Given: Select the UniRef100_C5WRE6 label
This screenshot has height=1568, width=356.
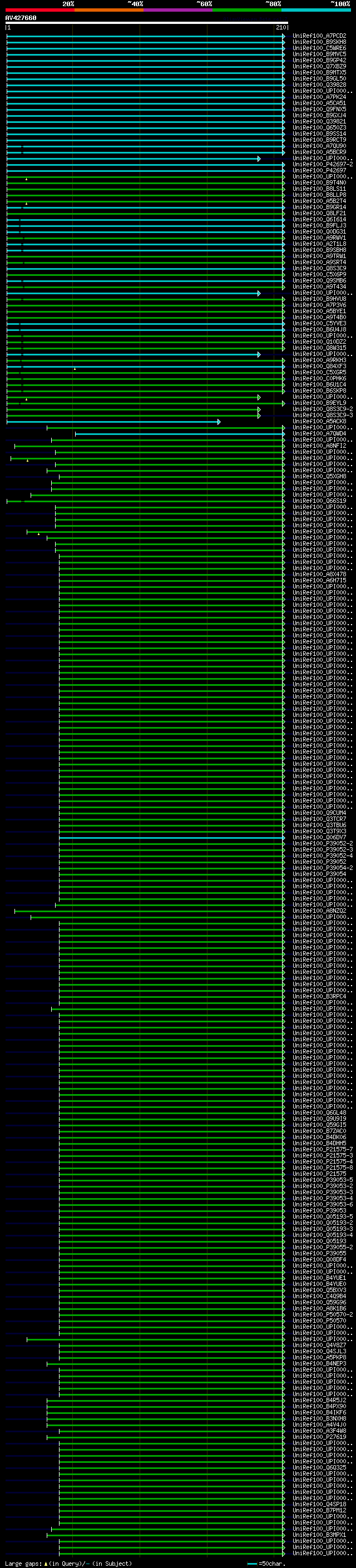Looking at the screenshot, I should (x=319, y=48).
